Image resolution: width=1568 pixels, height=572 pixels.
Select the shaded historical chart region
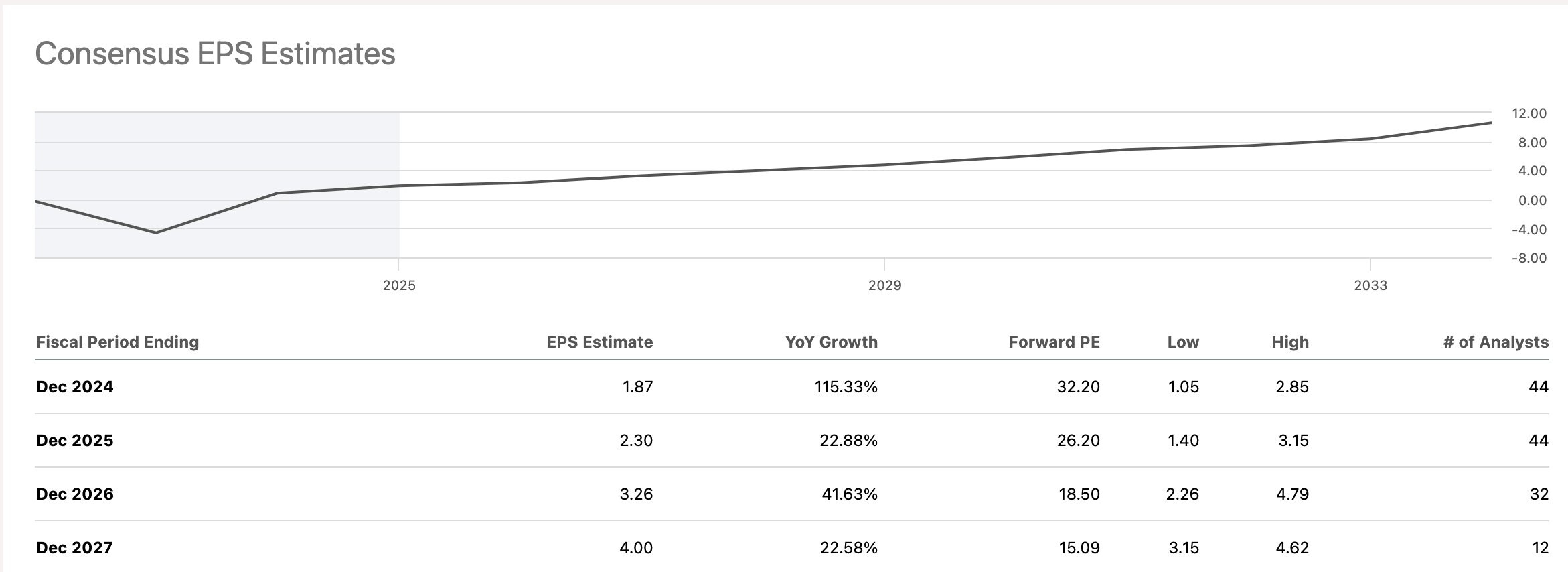click(217, 184)
